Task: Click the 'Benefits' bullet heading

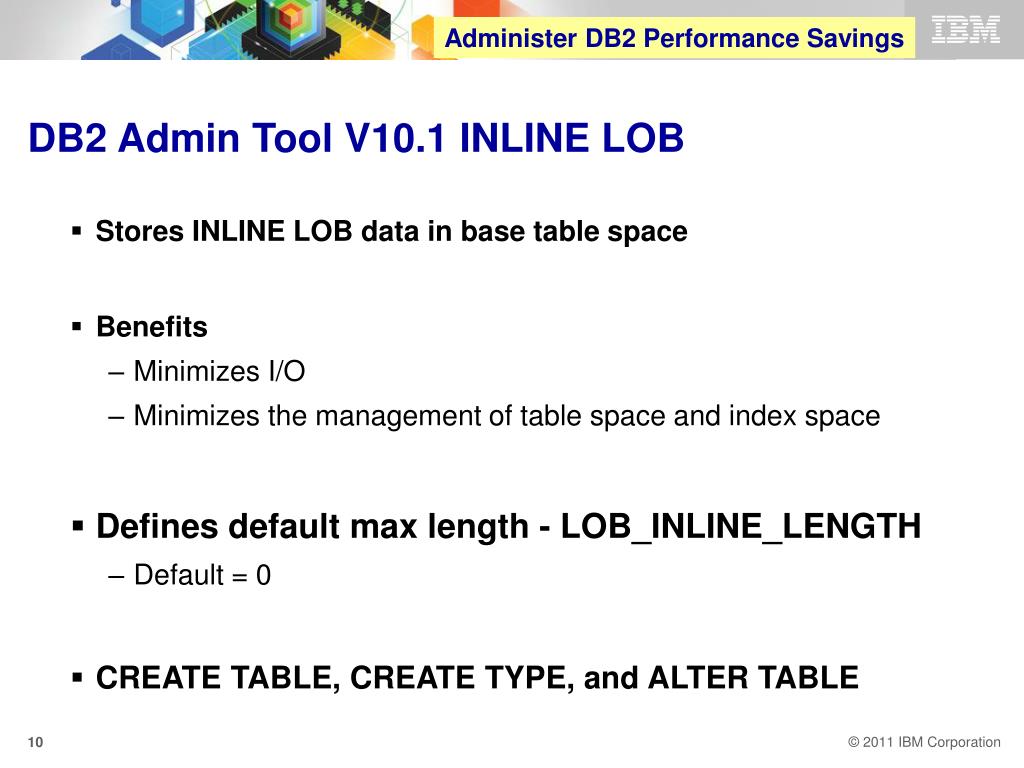Action: (152, 327)
